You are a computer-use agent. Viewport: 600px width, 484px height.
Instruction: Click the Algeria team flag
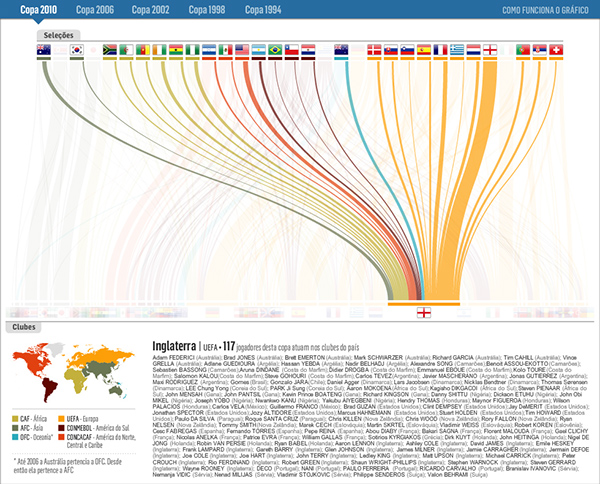(126, 50)
